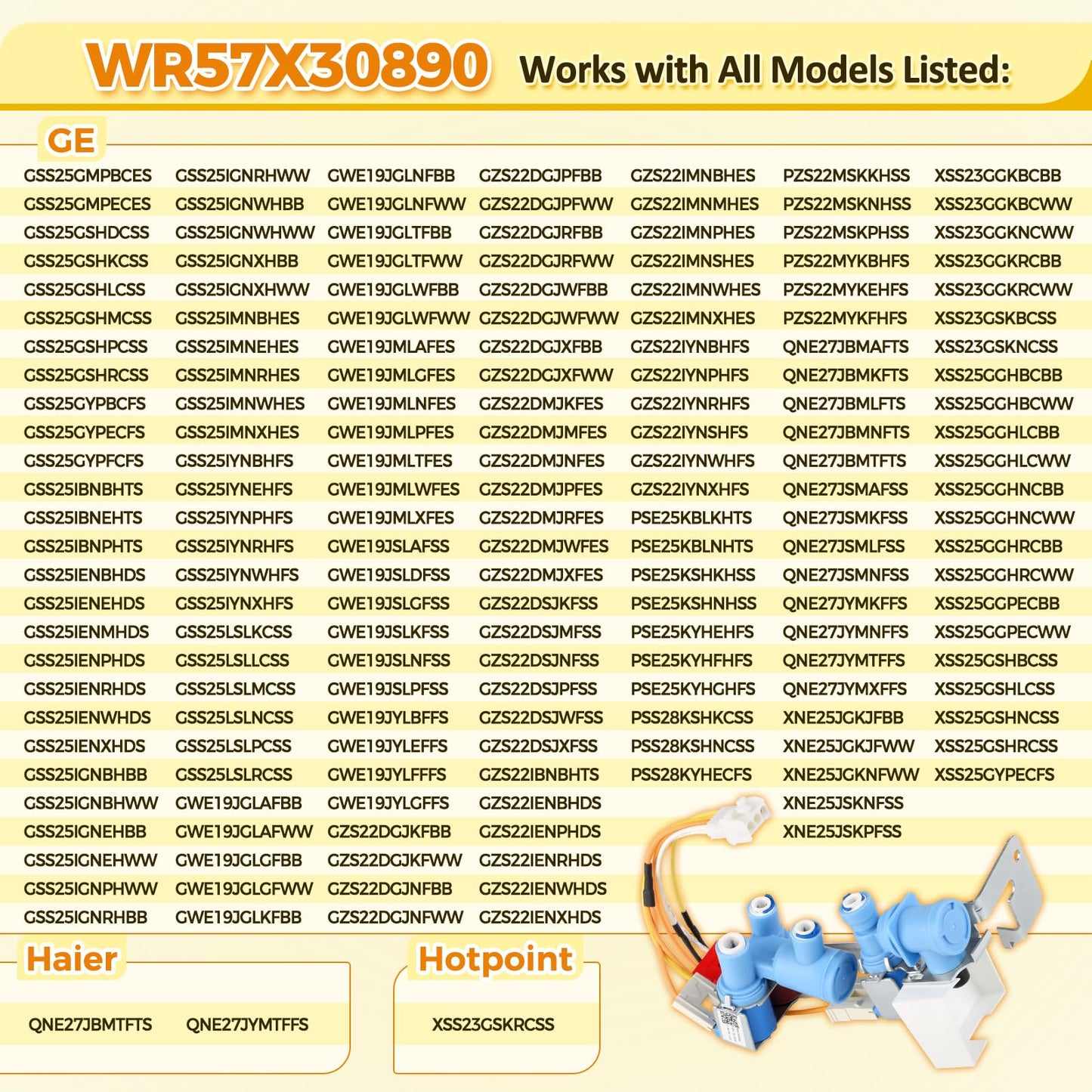The height and width of the screenshot is (1092, 1092).
Task: Click model number GZS22DGJWFWW
Action: [x=549, y=317]
